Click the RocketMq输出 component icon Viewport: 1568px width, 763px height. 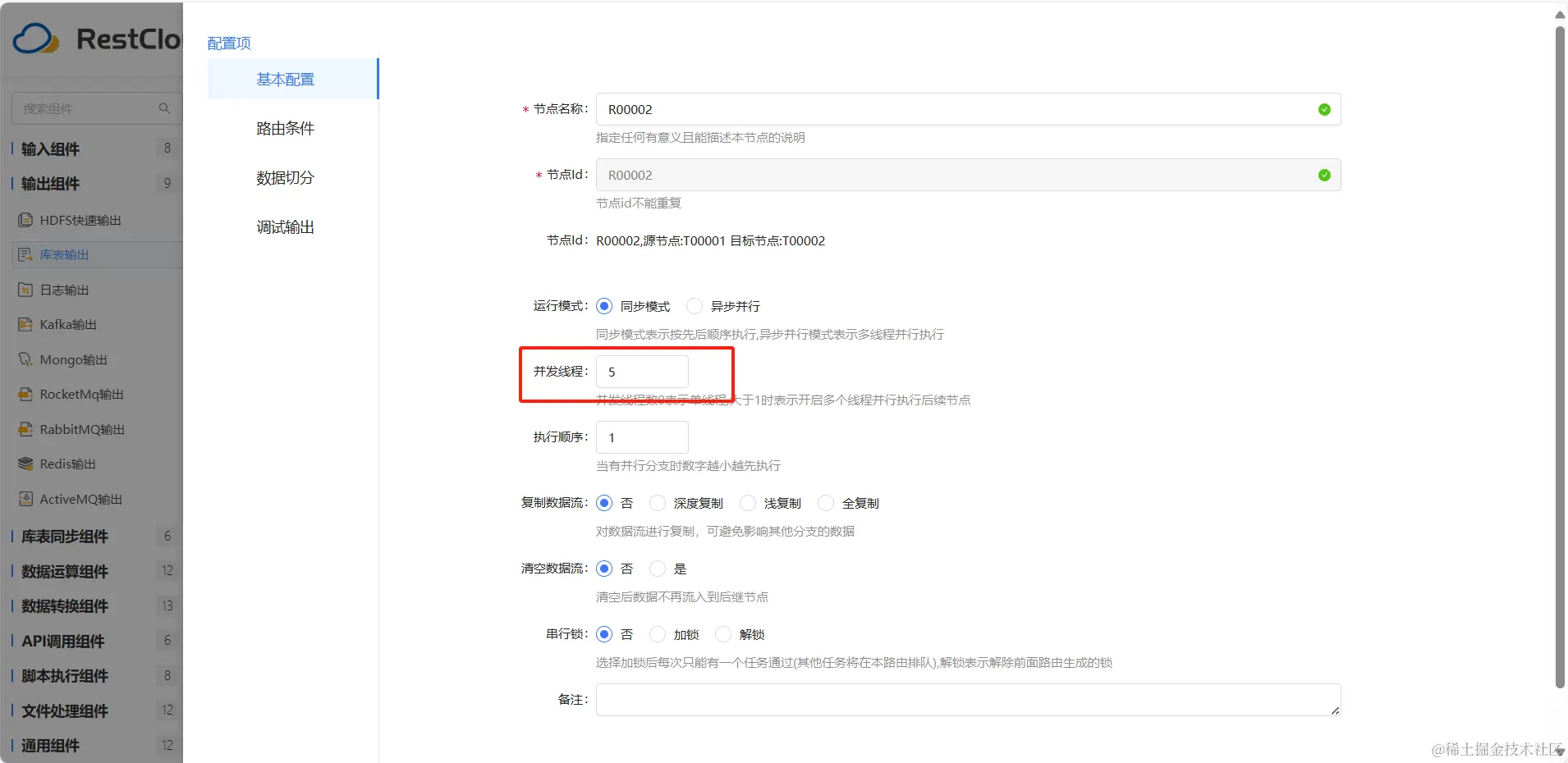tap(25, 394)
